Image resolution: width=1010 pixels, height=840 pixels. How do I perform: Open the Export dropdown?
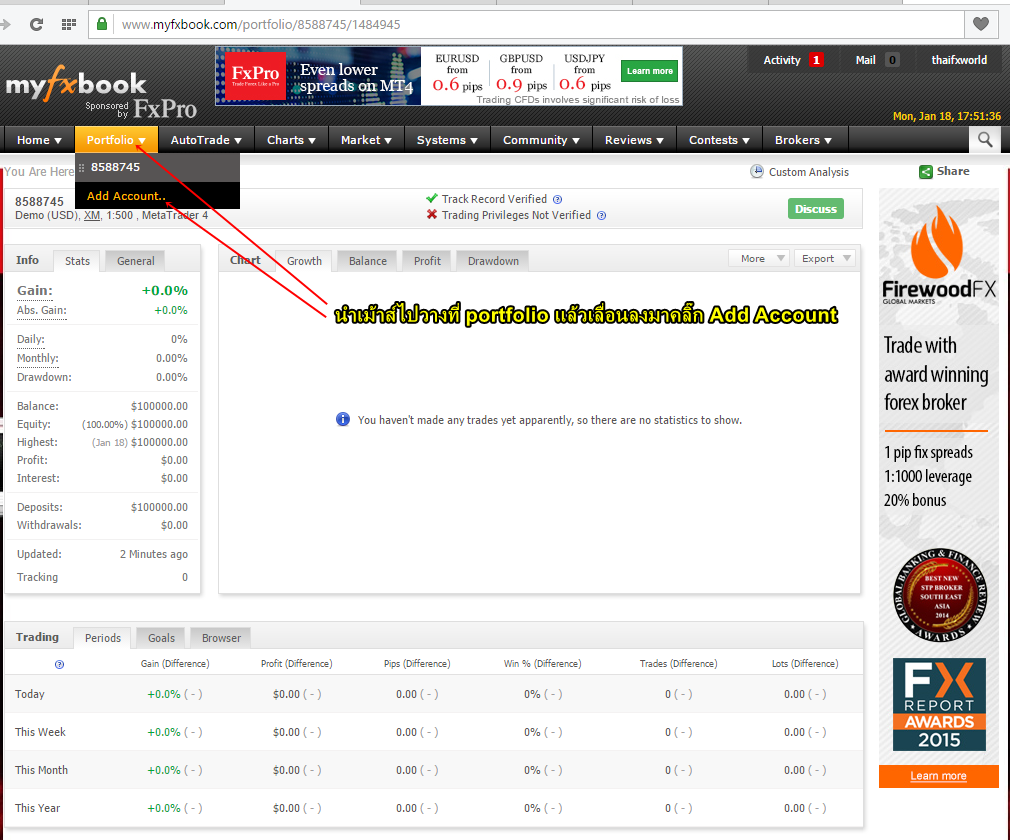(x=824, y=258)
